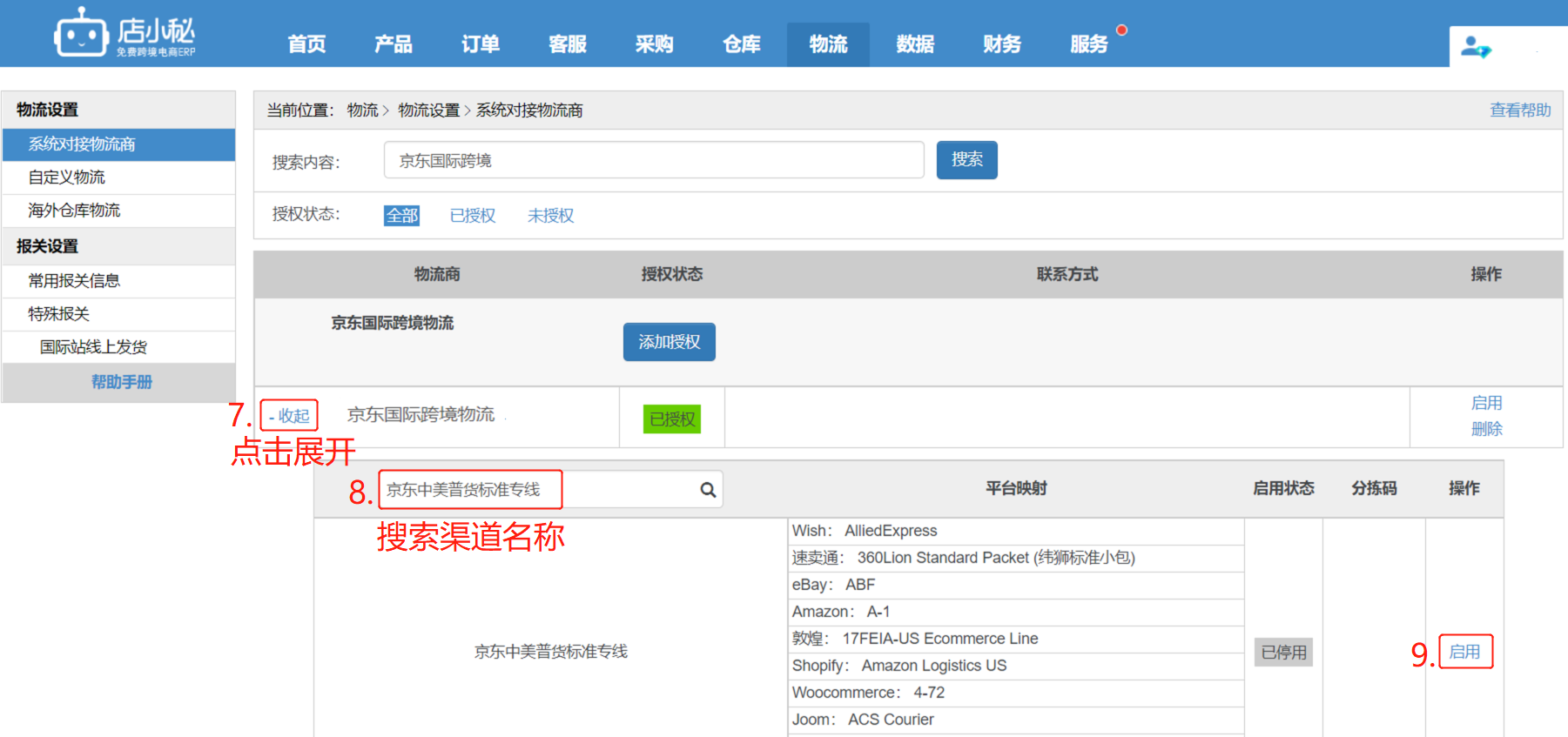Click the 已授权 green status badge
The height and width of the screenshot is (737, 1568).
672,419
